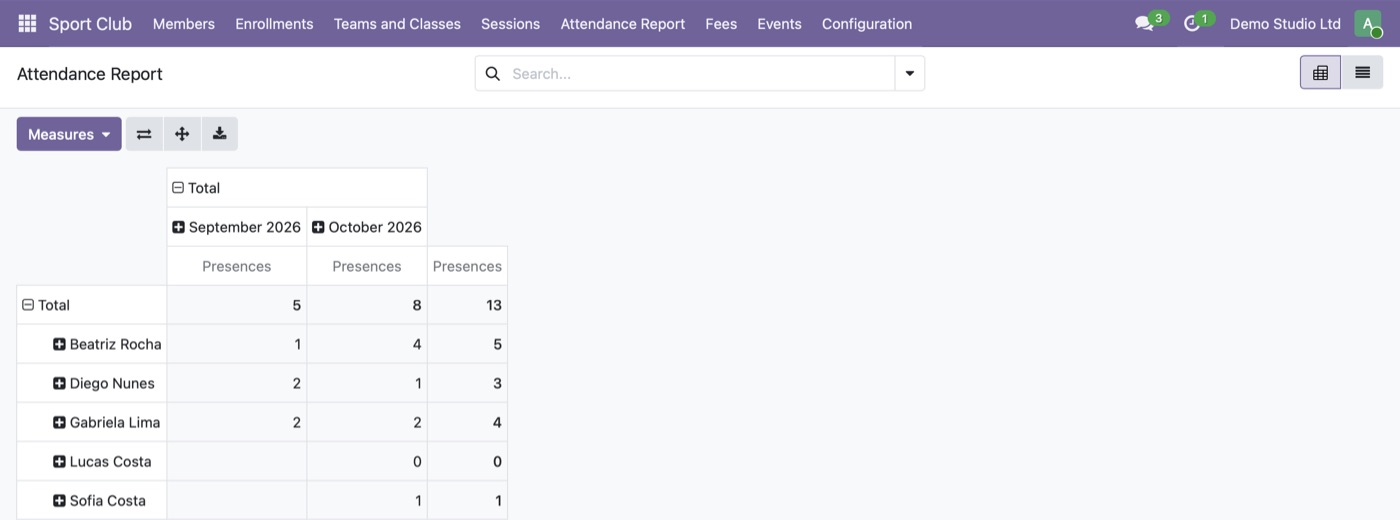Image resolution: width=1400 pixels, height=520 pixels.
Task: Open the activities clock icon
Action: click(1191, 23)
